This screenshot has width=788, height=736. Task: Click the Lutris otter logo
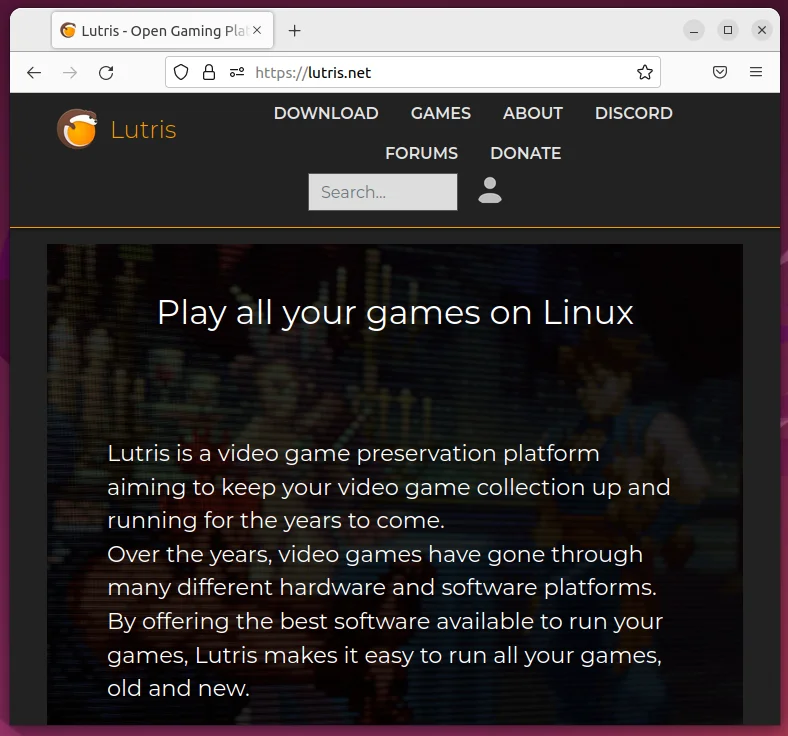point(77,129)
